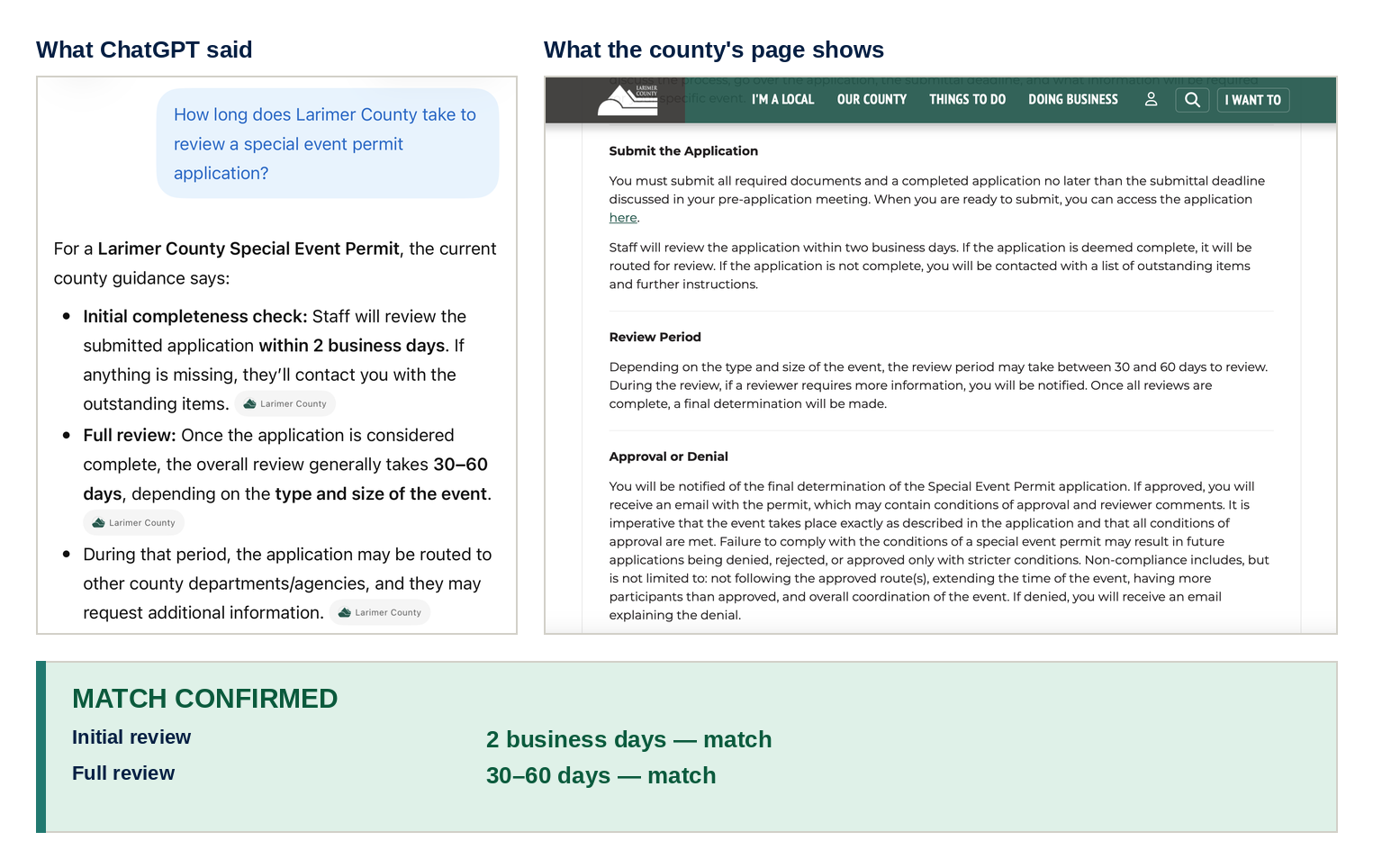Click "What the county's page shows" title
Screen dimensions: 1373x868
pos(714,50)
